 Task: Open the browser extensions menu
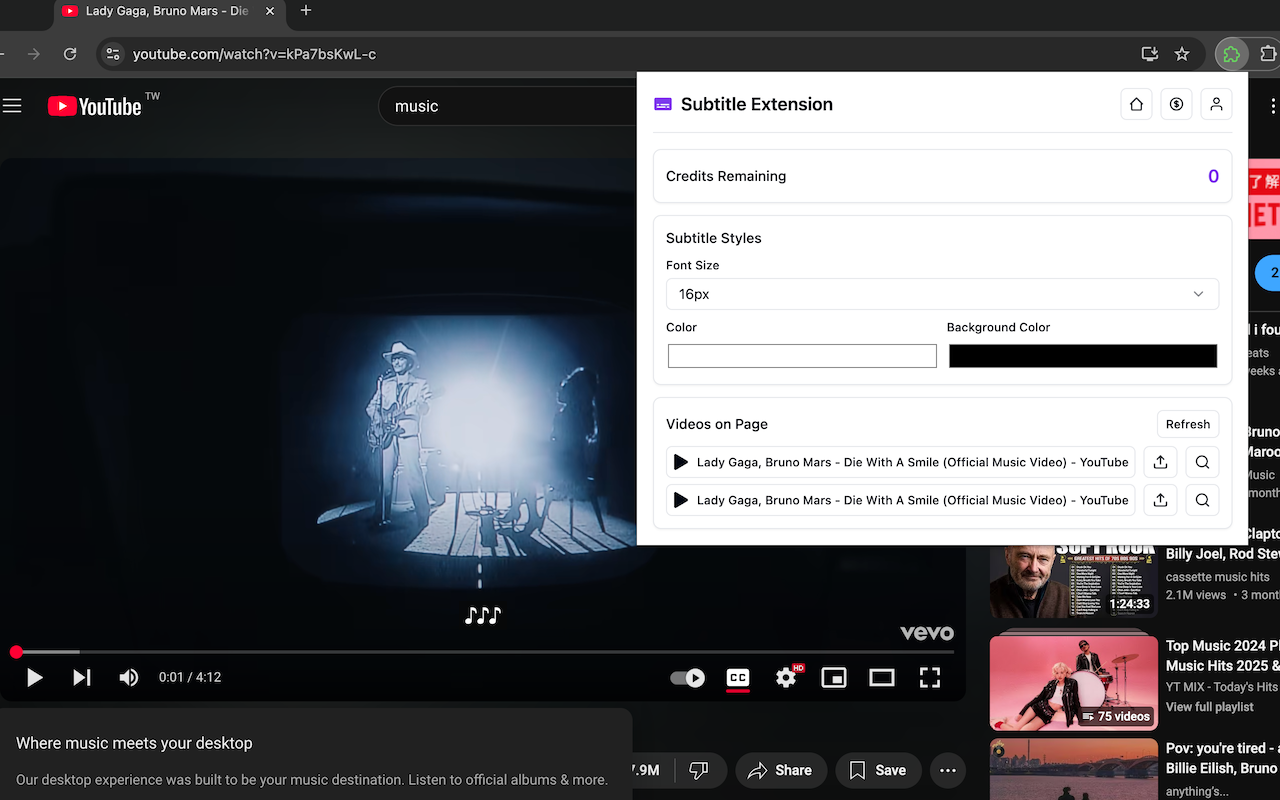tap(1269, 54)
